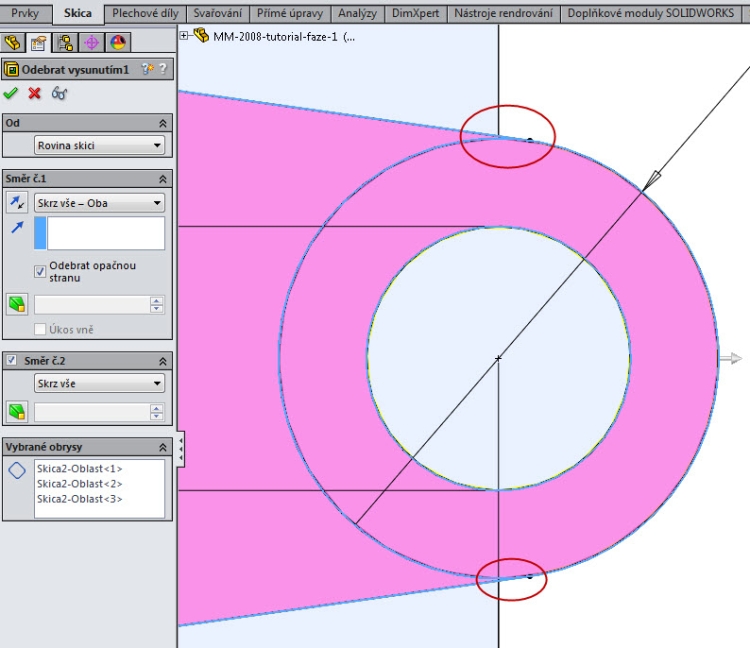Toggle the Úkos vně checkbox

point(40,329)
